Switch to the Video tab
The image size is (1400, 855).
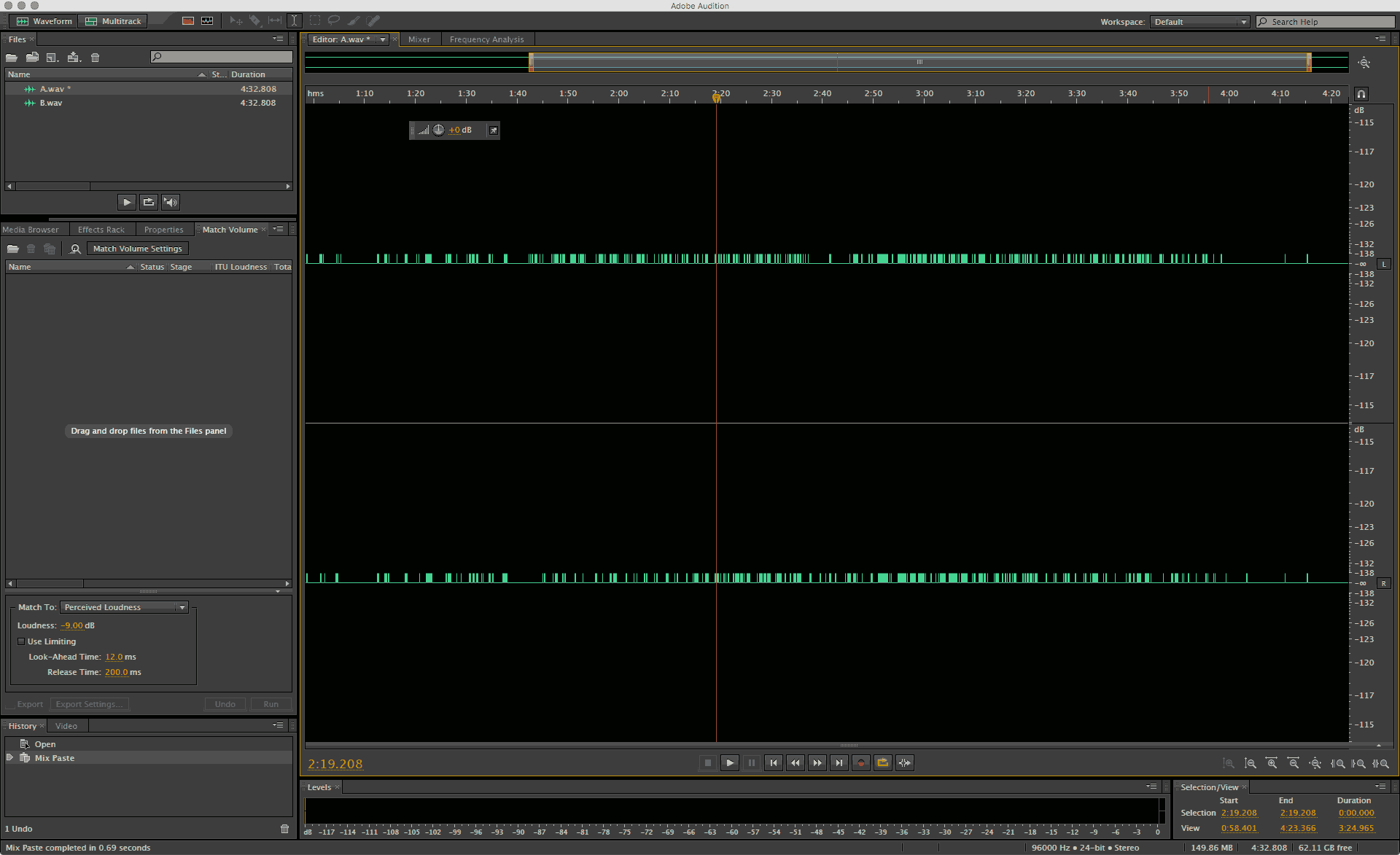(x=66, y=726)
